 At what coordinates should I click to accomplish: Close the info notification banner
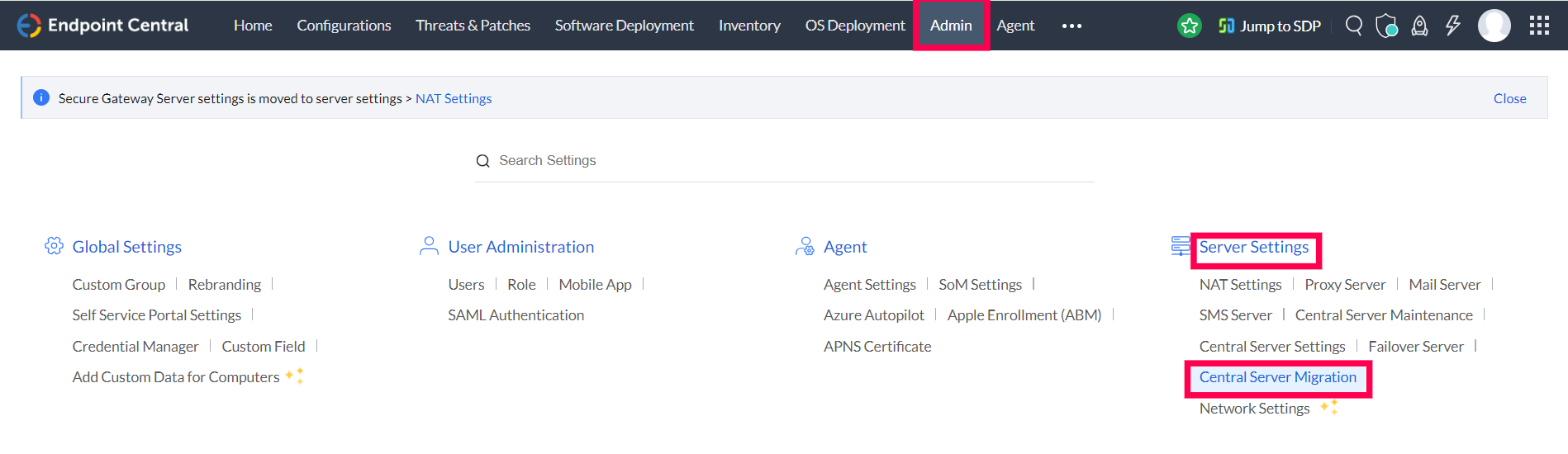[1509, 98]
